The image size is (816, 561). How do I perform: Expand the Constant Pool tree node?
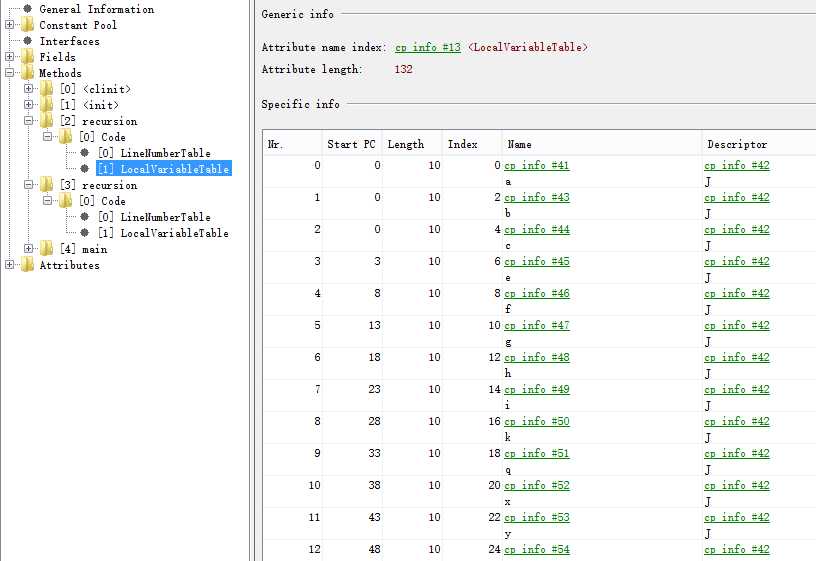[9, 25]
